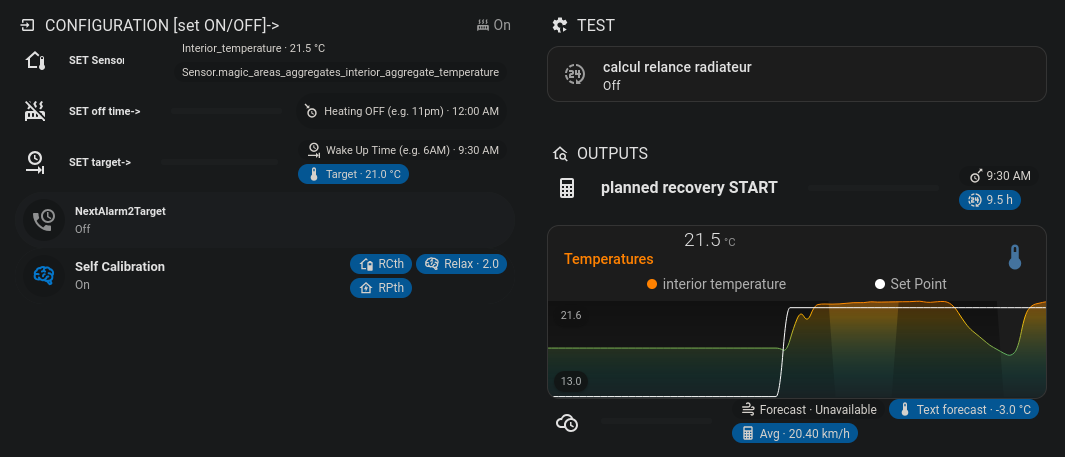Toggle Set Point legend in graph
Image resolution: width=1065 pixels, height=457 pixels.
point(911,284)
